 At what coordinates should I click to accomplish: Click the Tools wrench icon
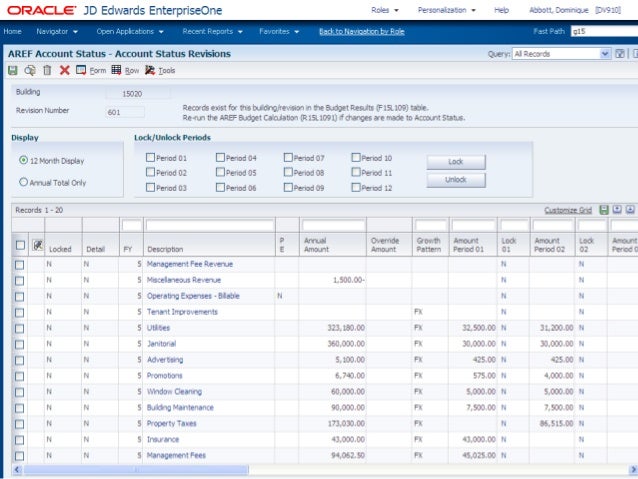(150, 70)
